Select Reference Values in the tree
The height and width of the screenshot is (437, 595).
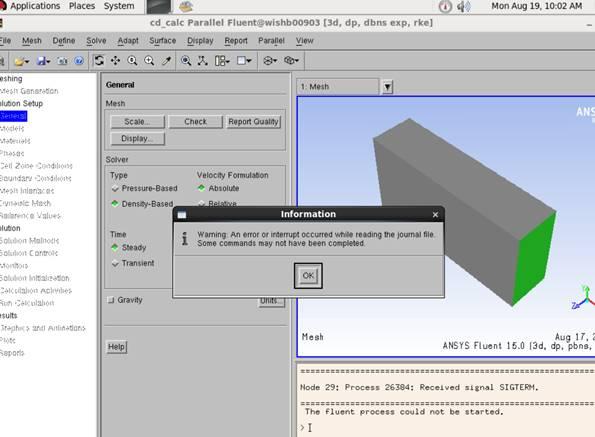30,216
